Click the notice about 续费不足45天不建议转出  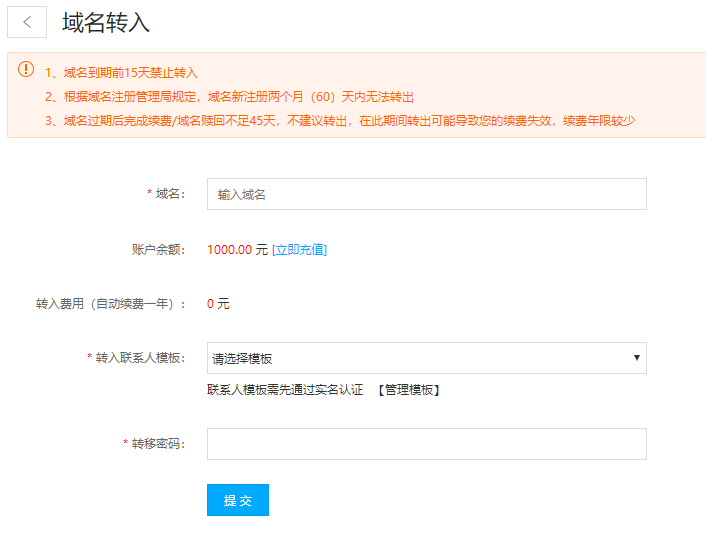pos(340,121)
